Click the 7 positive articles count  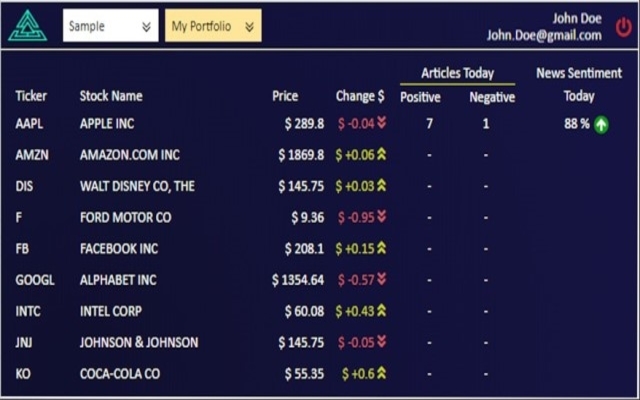(429, 123)
